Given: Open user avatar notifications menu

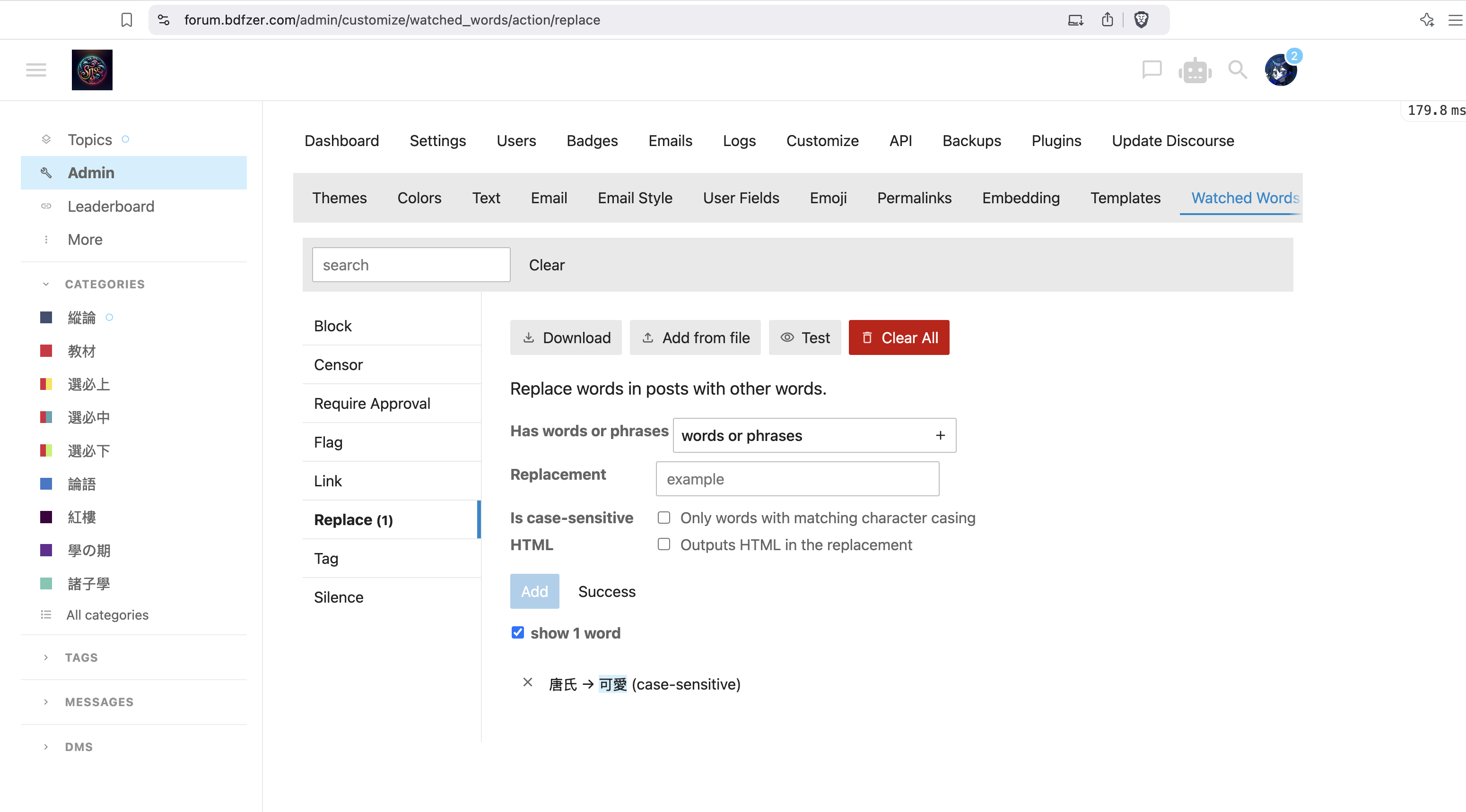Looking at the screenshot, I should click(1281, 70).
